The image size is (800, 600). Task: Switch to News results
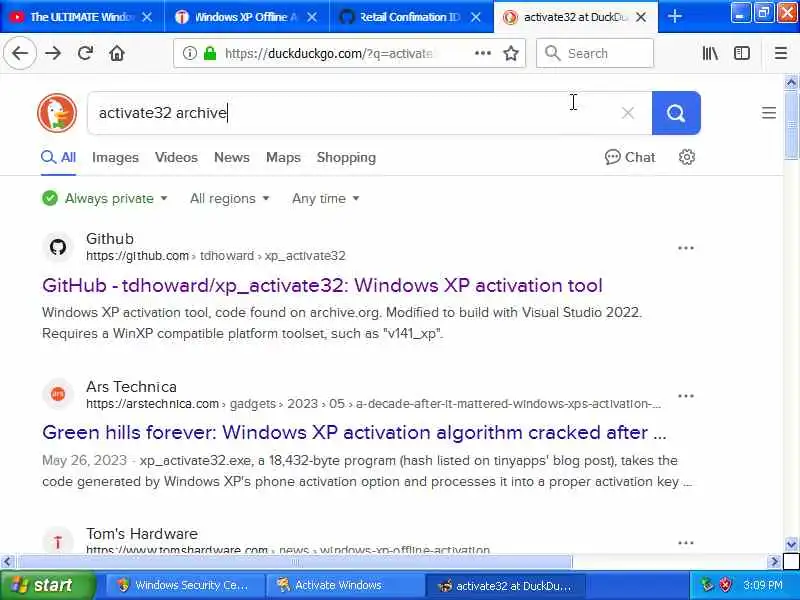click(x=232, y=157)
